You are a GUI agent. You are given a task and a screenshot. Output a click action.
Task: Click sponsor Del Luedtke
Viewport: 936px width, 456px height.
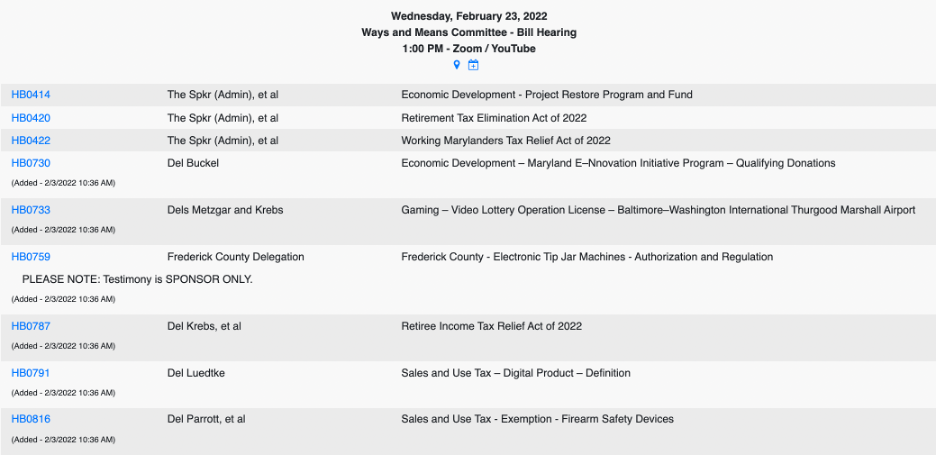pyautogui.click(x=198, y=373)
